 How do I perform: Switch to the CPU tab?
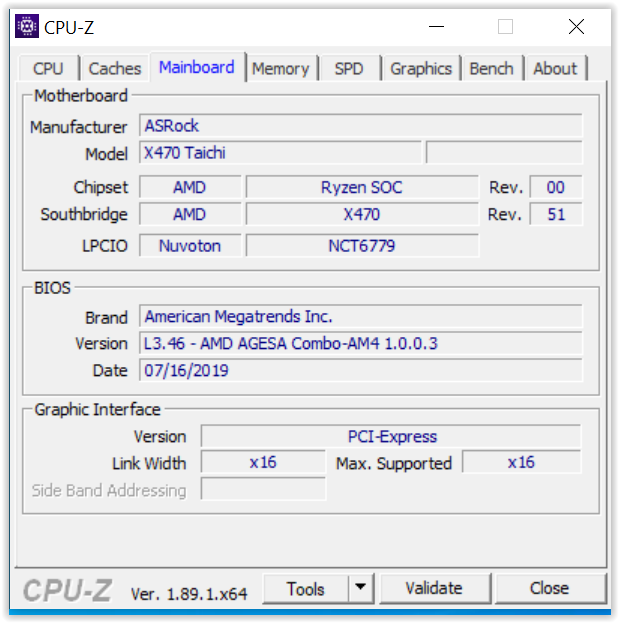click(x=48, y=68)
